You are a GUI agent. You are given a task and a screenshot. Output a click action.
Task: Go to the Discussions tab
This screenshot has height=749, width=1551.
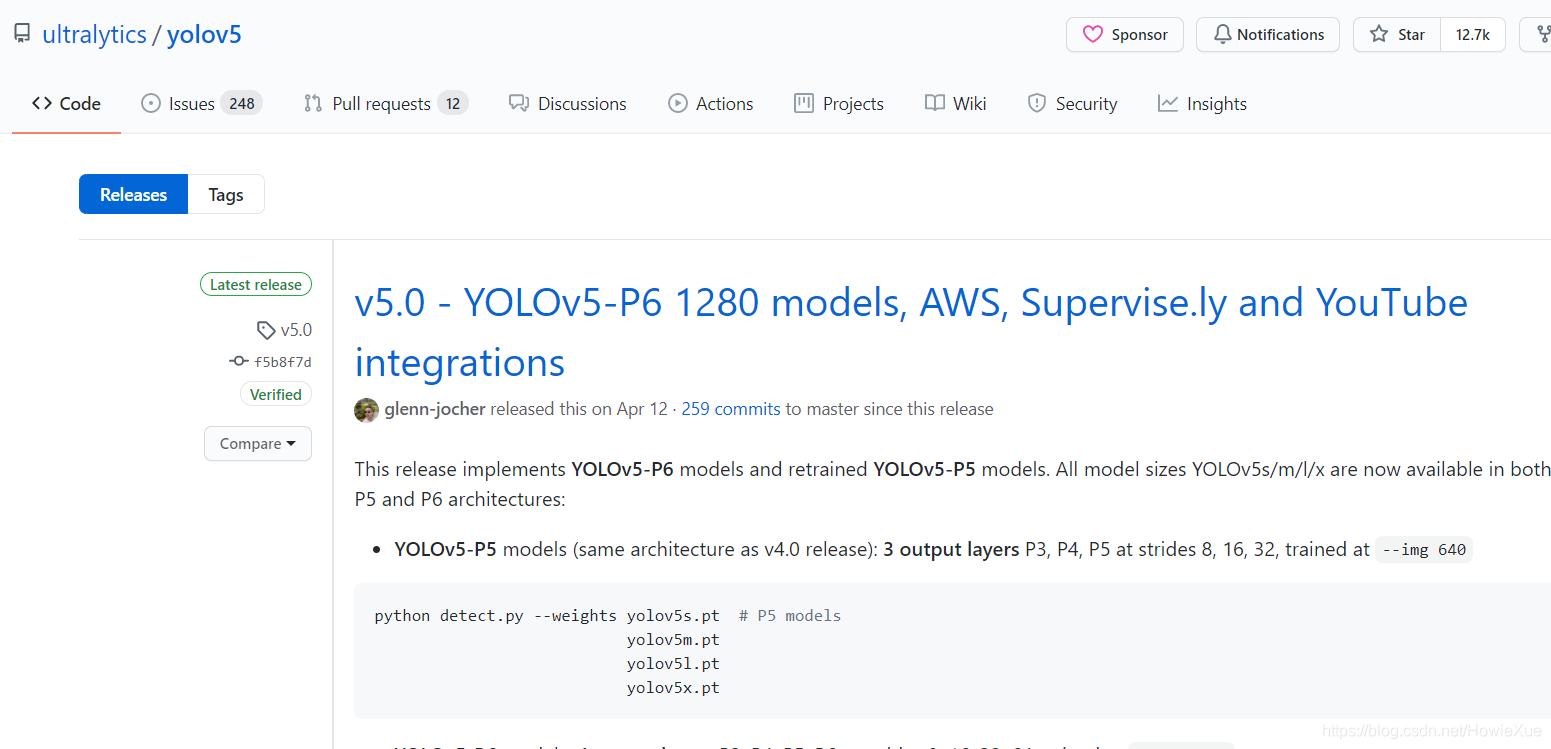point(567,103)
